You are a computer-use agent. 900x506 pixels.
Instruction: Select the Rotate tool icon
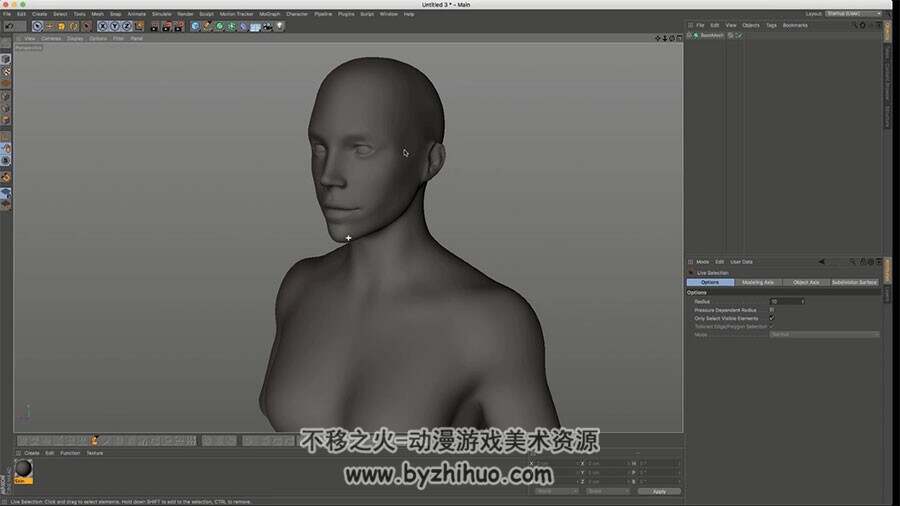(73, 26)
